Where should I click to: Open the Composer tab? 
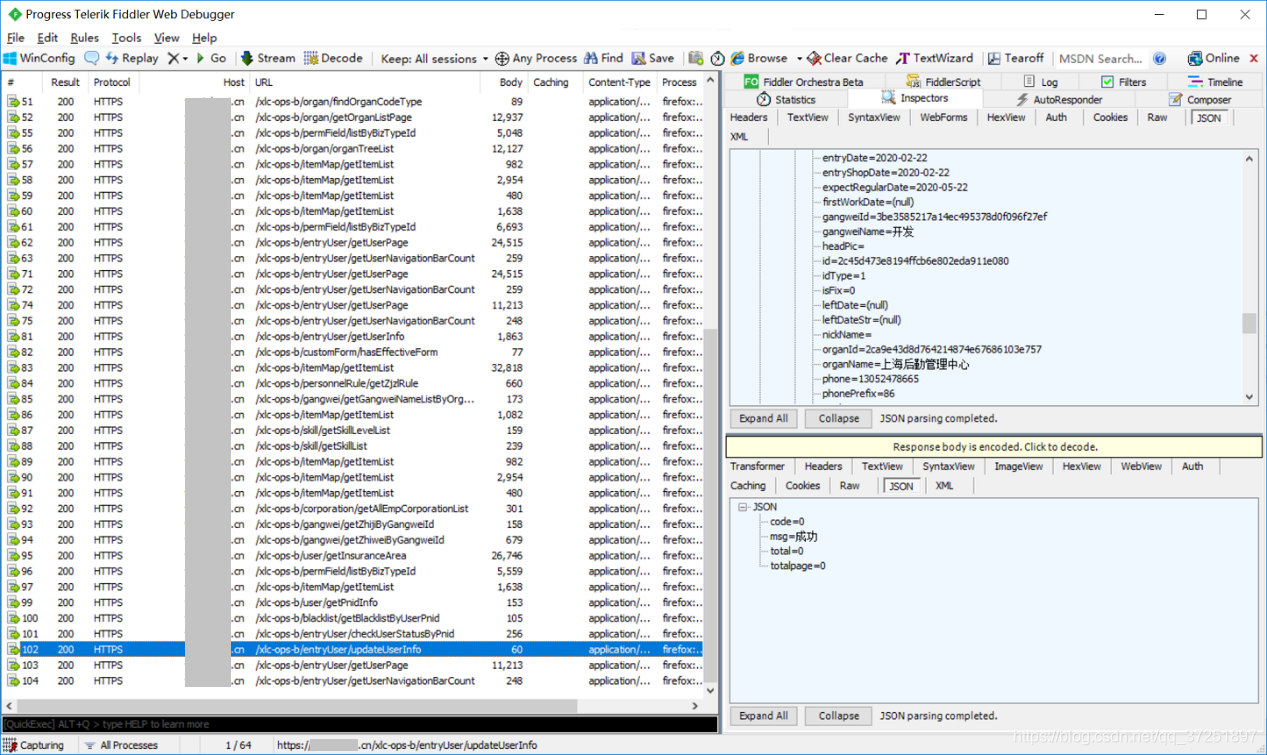pyautogui.click(x=1200, y=99)
